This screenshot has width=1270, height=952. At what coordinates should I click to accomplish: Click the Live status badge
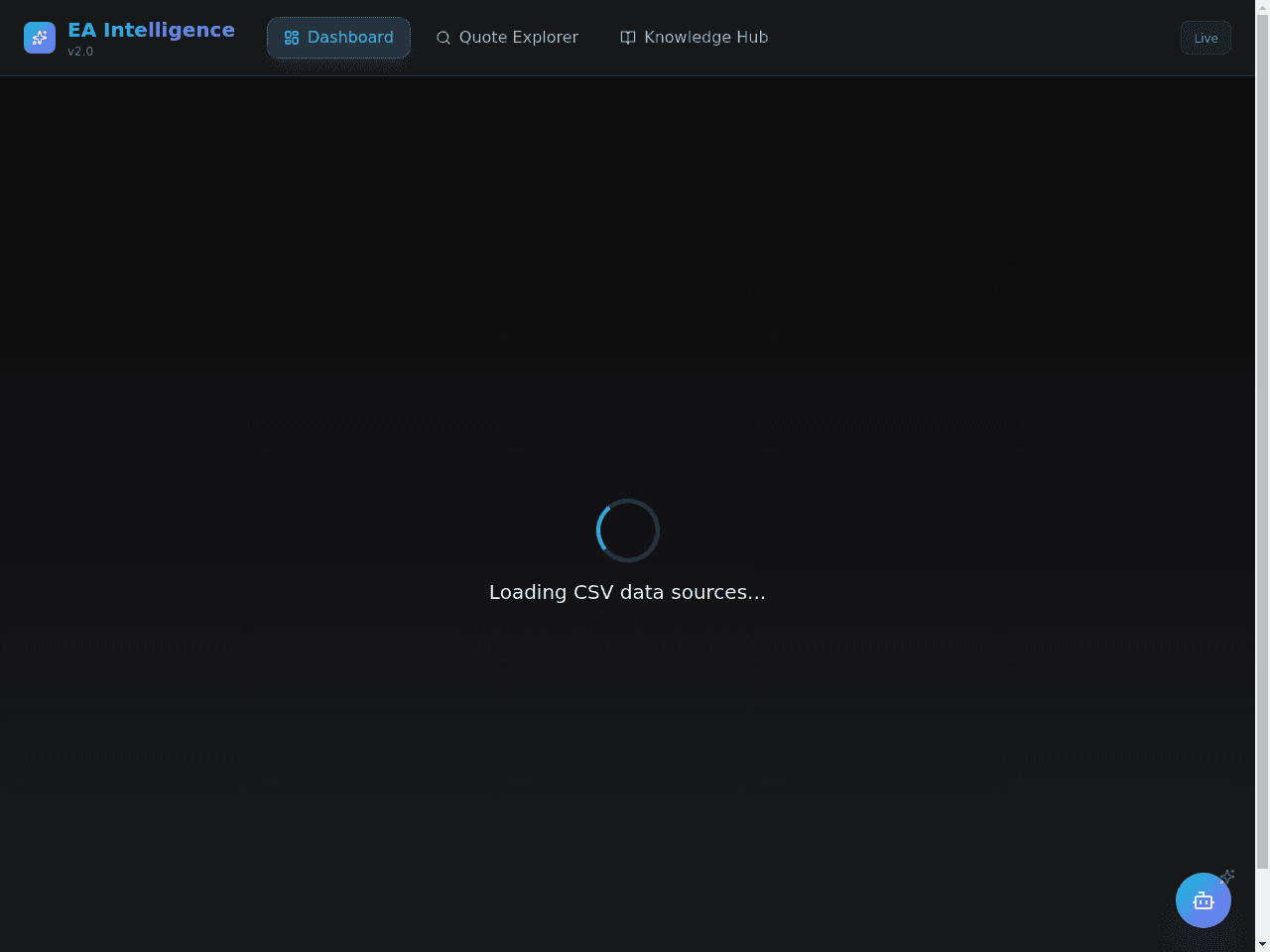(1206, 38)
